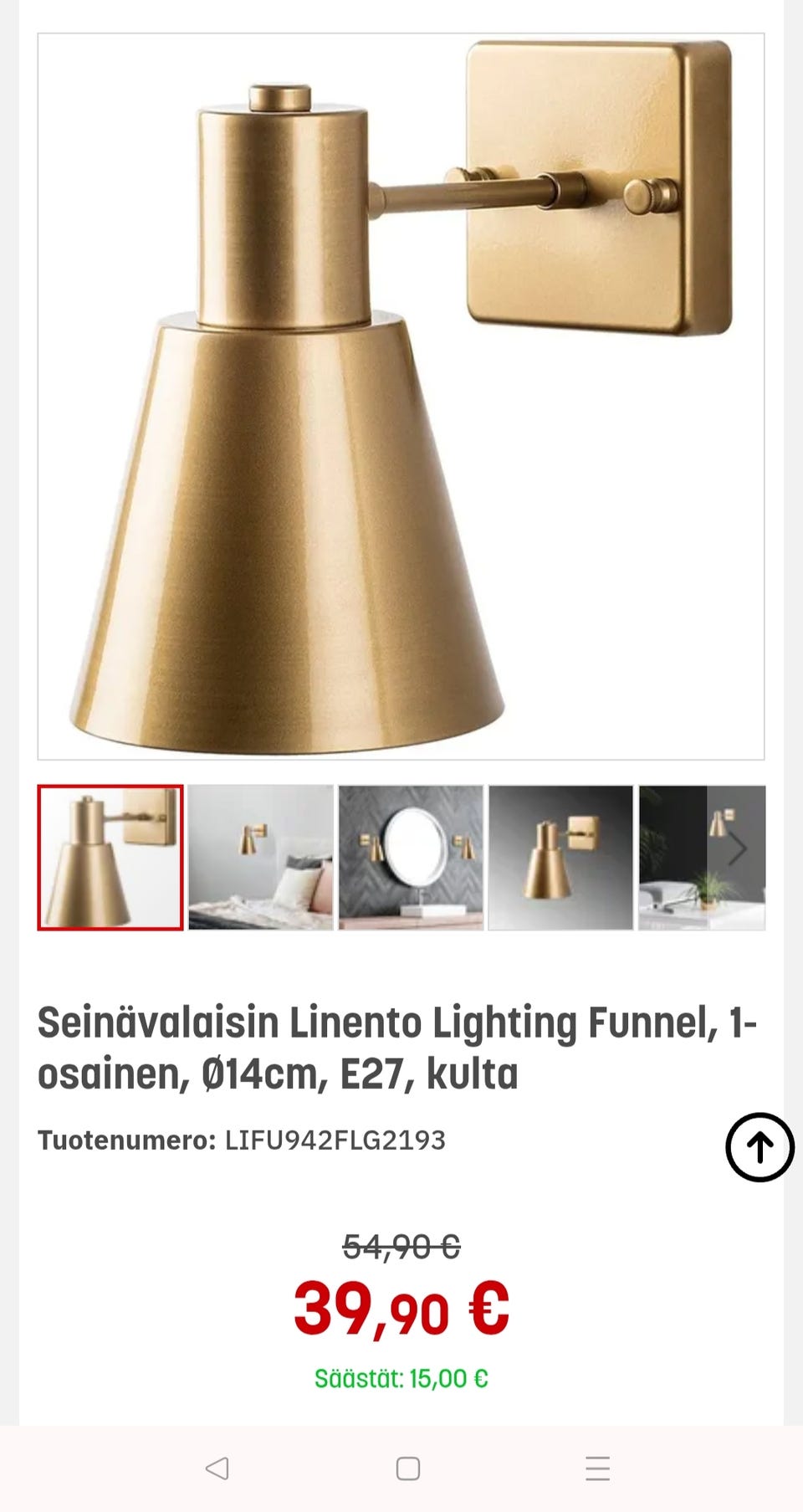Image resolution: width=803 pixels, height=1512 pixels.
Task: Open recent apps via three-line icon
Action: tap(597, 1468)
